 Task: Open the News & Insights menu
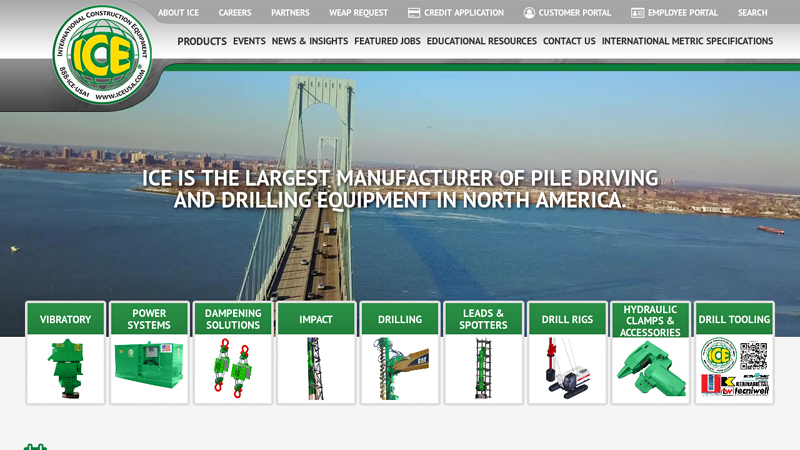coord(310,42)
